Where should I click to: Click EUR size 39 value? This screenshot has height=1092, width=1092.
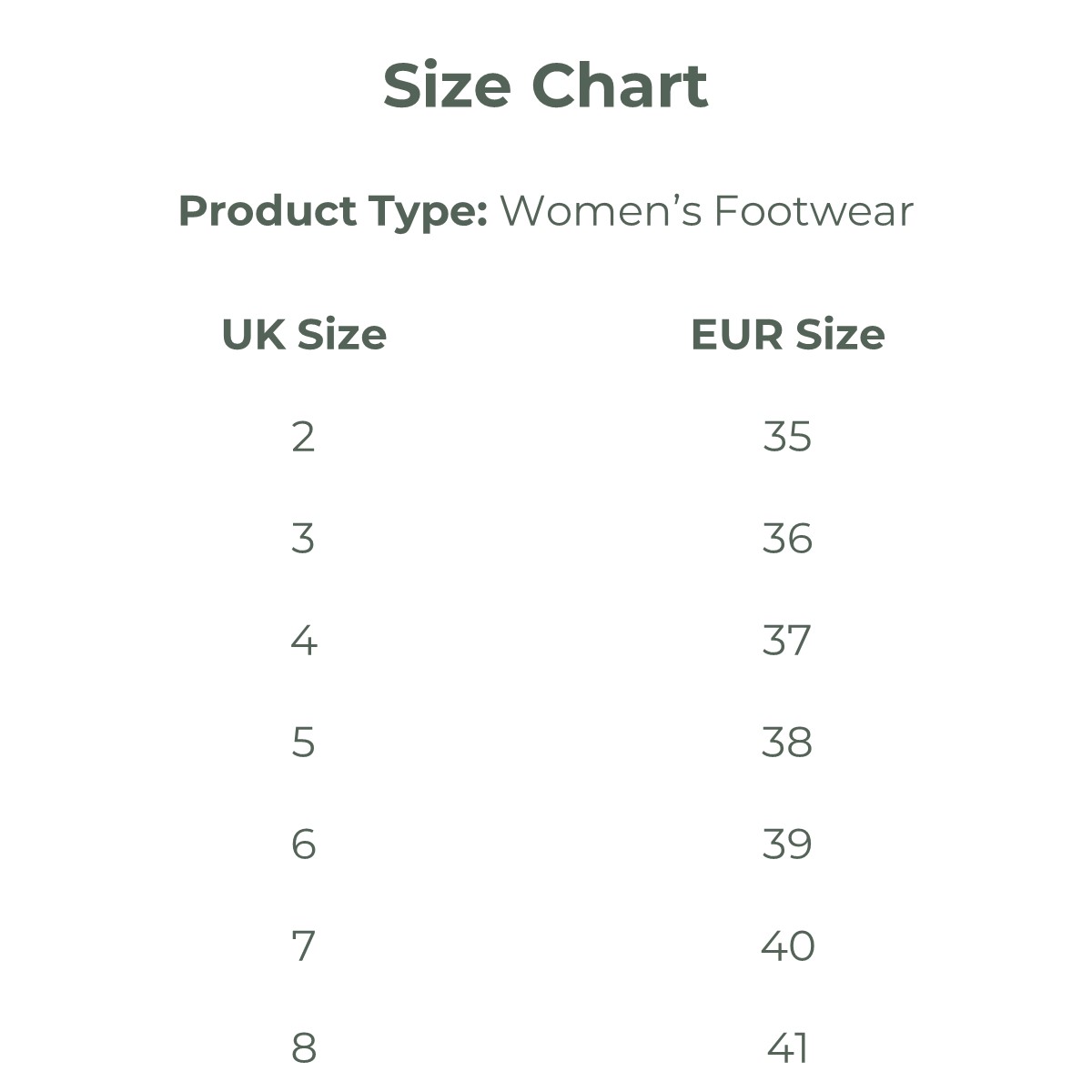[787, 844]
